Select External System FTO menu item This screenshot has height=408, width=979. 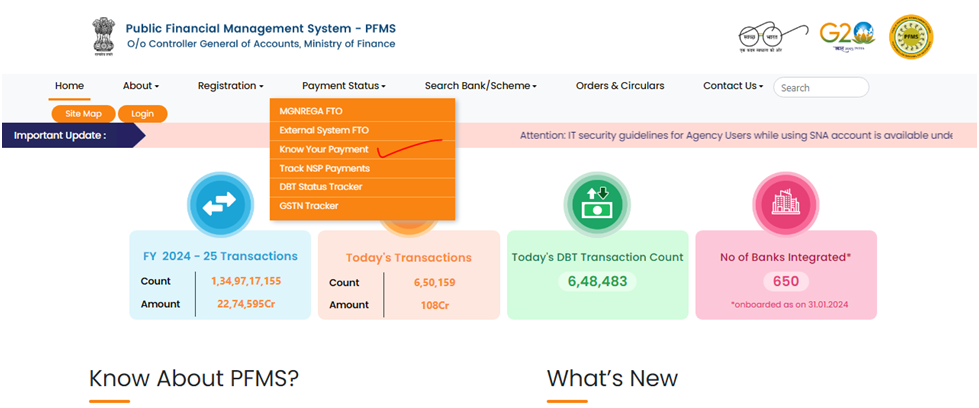coord(362,131)
